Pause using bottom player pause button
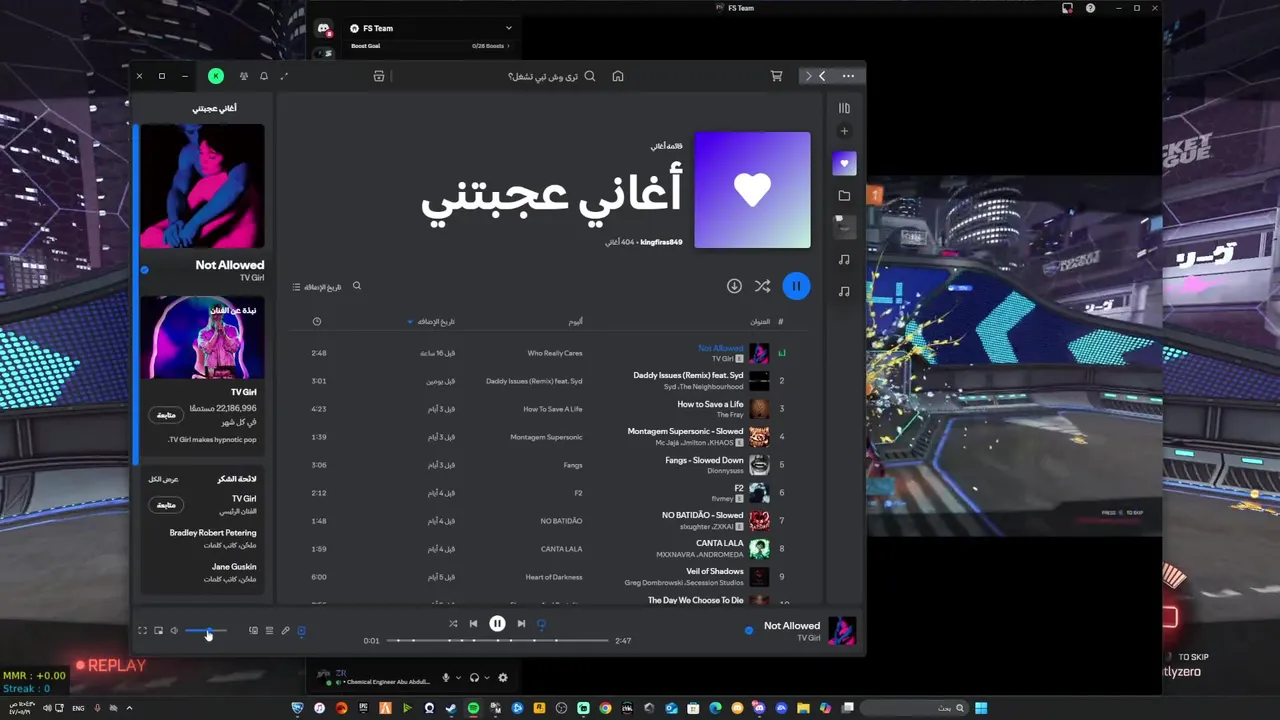1280x720 pixels. pos(497,624)
